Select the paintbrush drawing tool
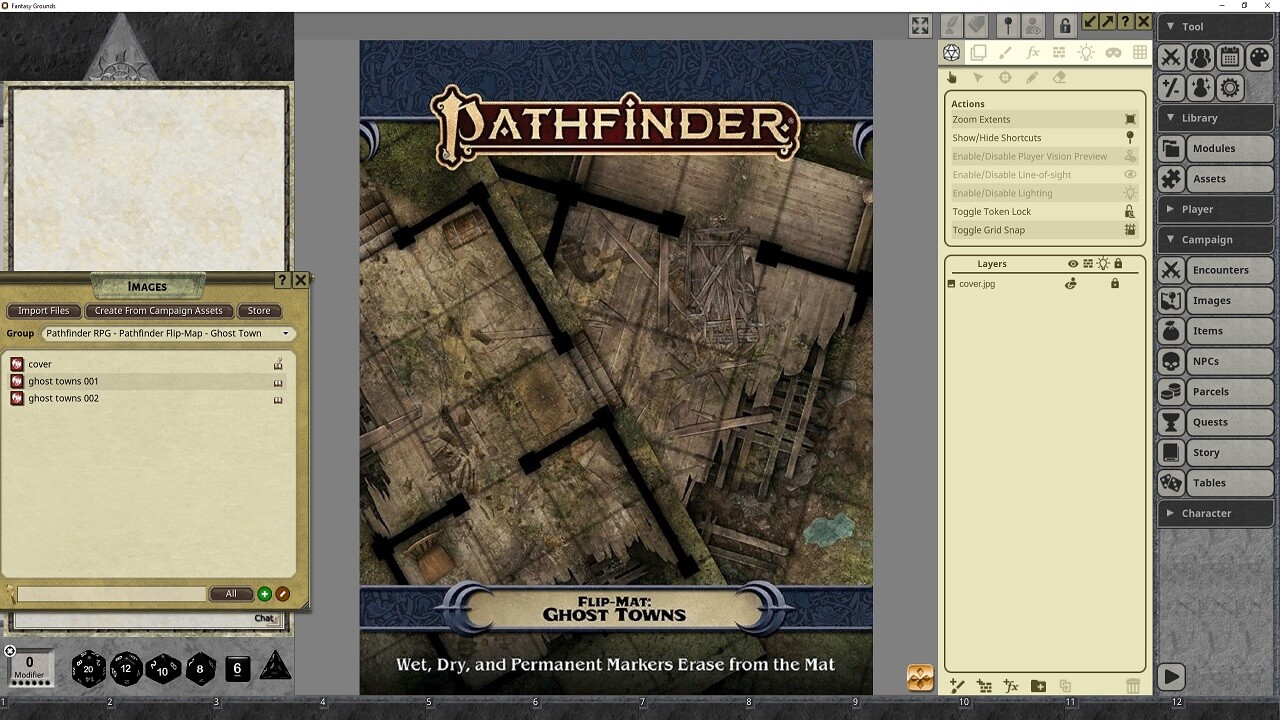This screenshot has height=720, width=1280. (1006, 53)
